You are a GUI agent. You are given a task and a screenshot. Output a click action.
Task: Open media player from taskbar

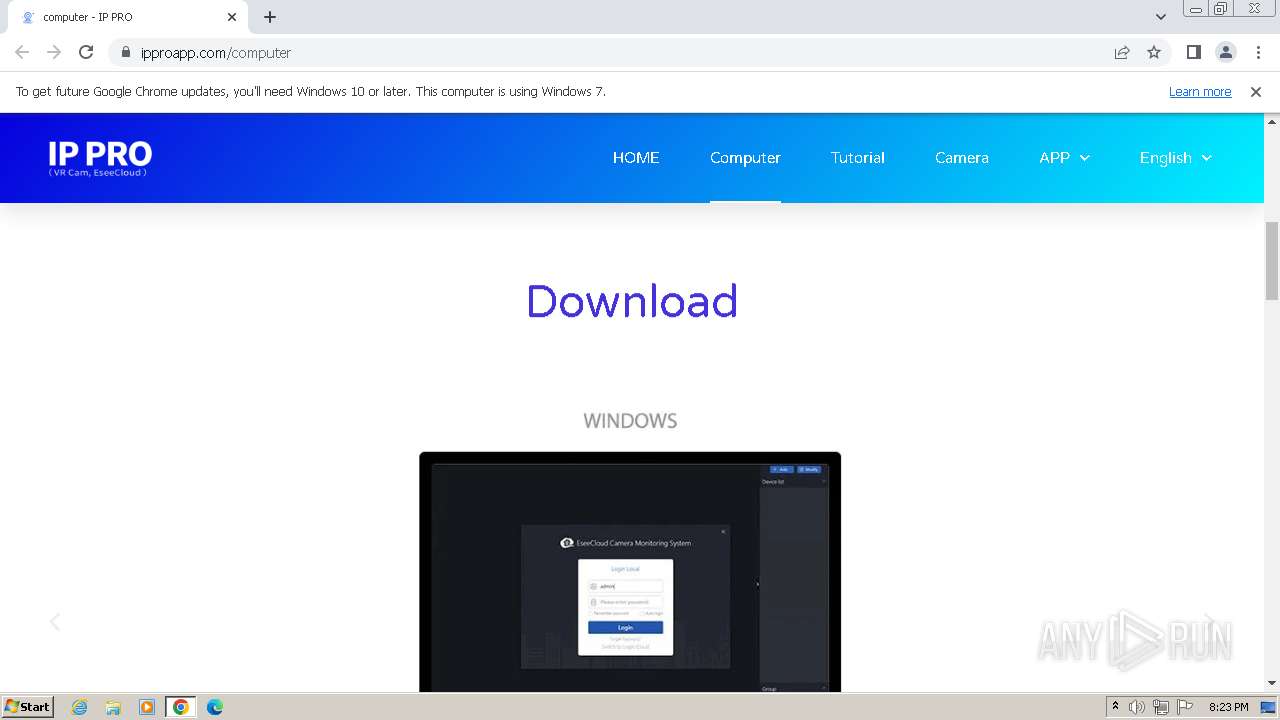coord(147,707)
